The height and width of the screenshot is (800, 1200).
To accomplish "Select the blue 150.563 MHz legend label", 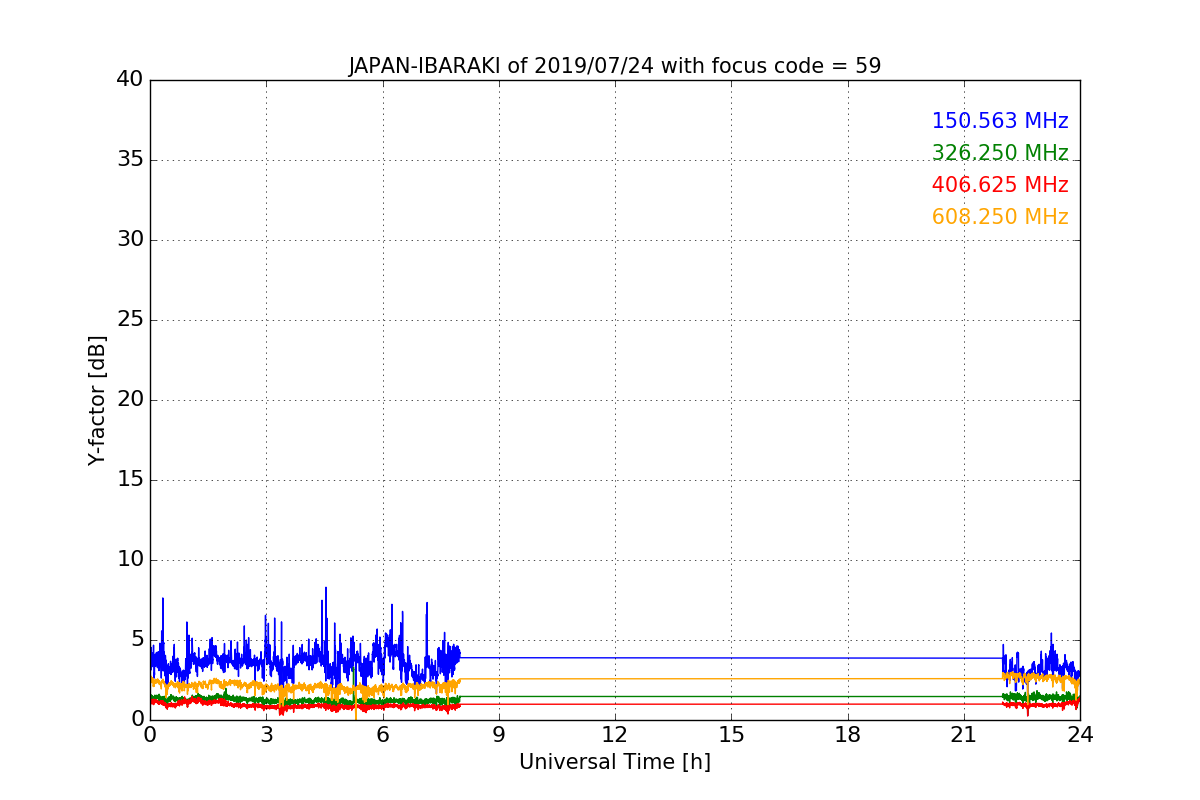I will click(999, 121).
